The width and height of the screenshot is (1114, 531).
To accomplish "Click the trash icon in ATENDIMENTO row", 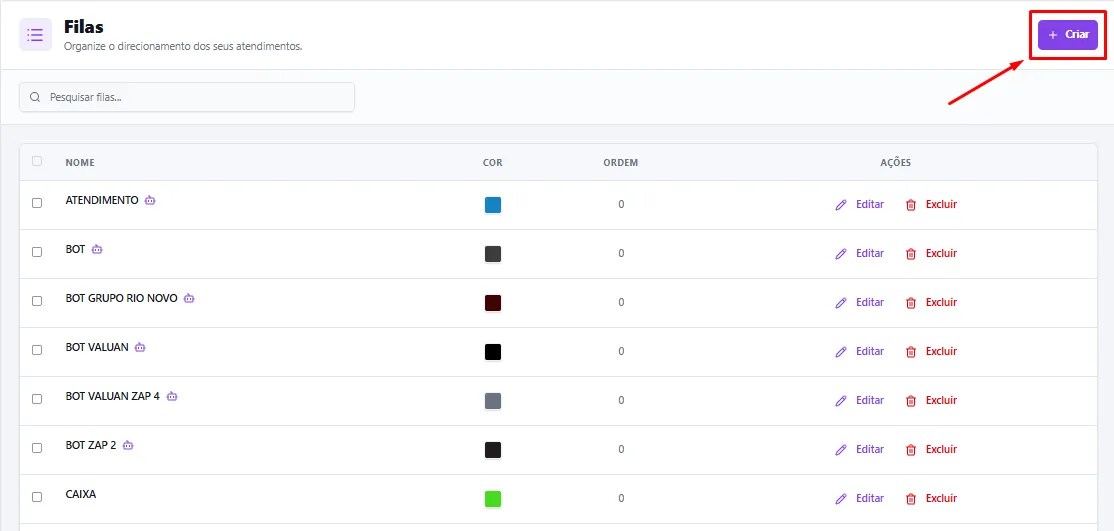I will tap(911, 205).
